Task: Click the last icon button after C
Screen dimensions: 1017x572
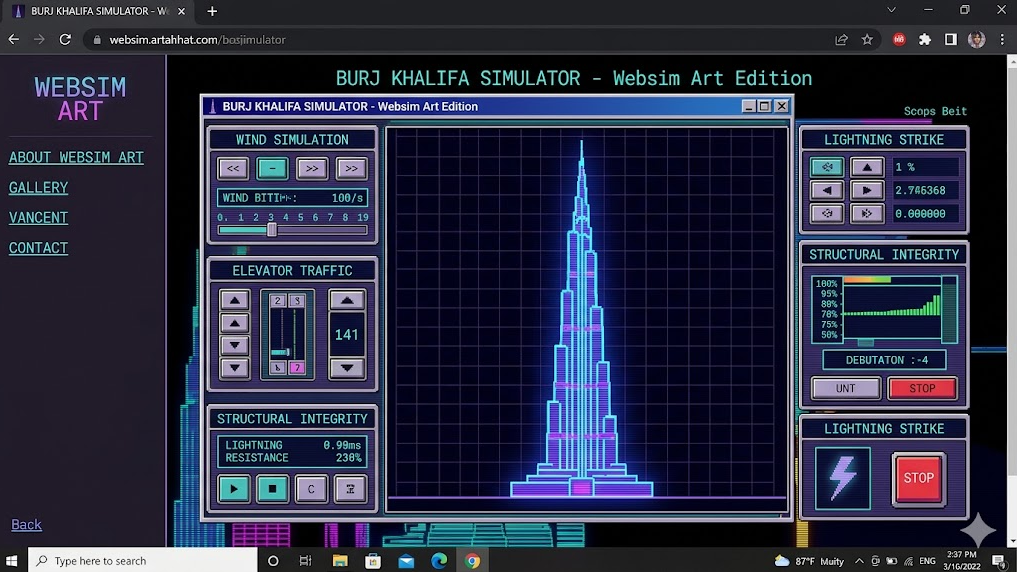Action: click(350, 489)
